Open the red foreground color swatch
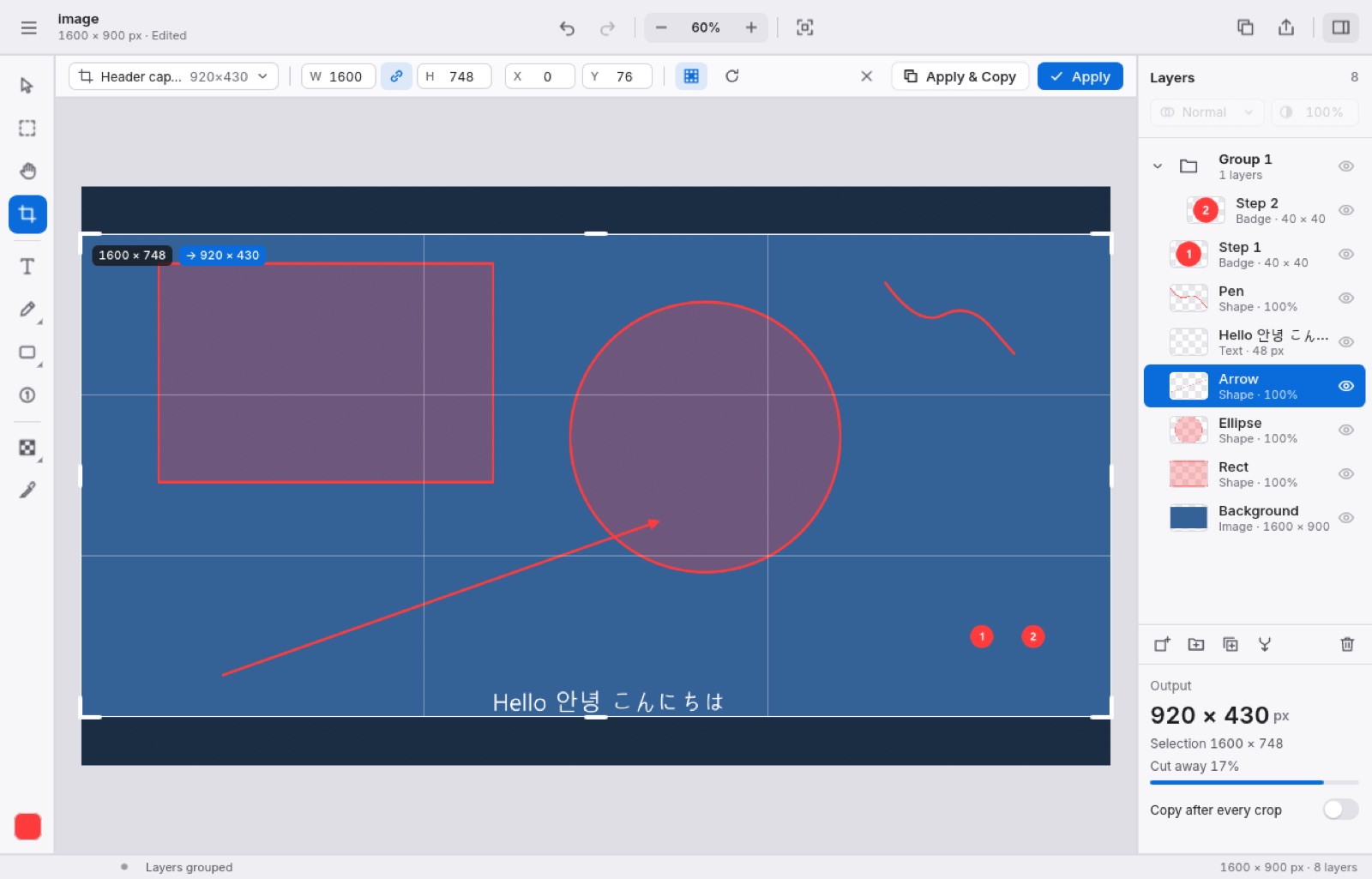This screenshot has width=1372, height=879. click(x=27, y=827)
